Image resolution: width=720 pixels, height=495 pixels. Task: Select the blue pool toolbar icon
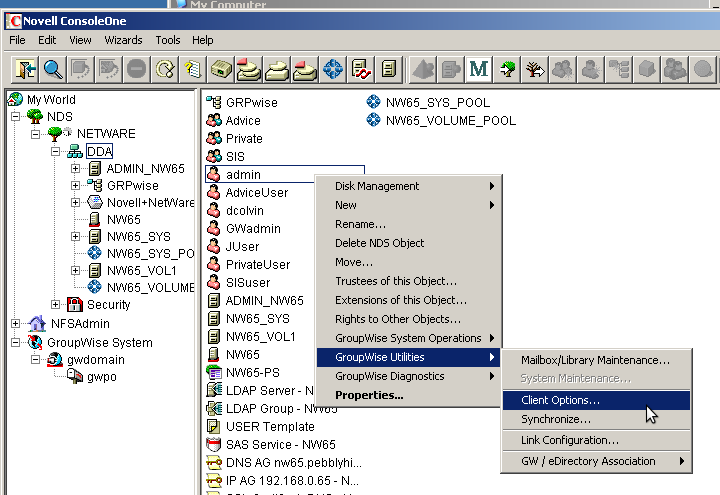333,69
